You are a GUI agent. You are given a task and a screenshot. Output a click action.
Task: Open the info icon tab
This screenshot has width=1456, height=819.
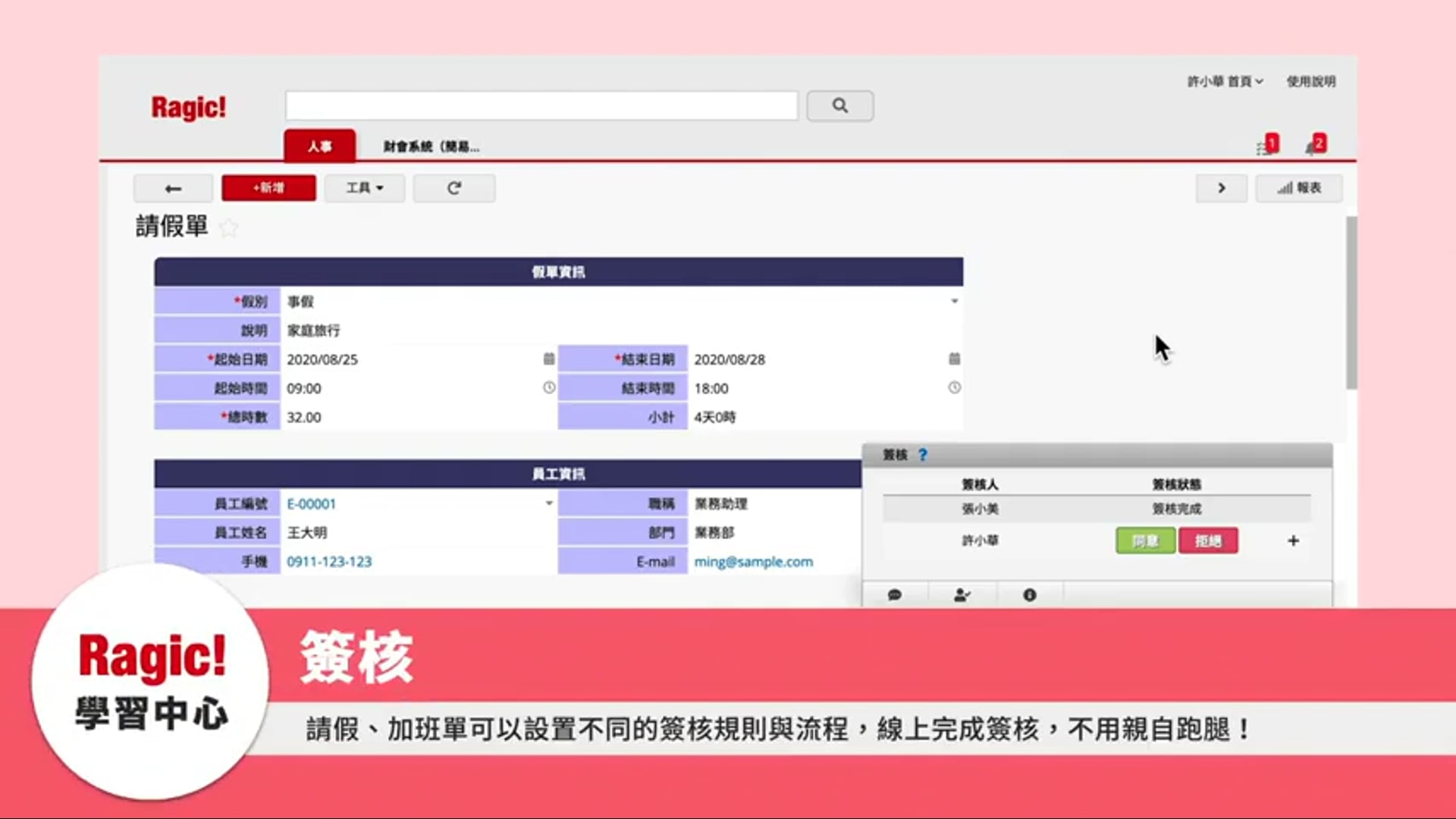[x=1029, y=595]
